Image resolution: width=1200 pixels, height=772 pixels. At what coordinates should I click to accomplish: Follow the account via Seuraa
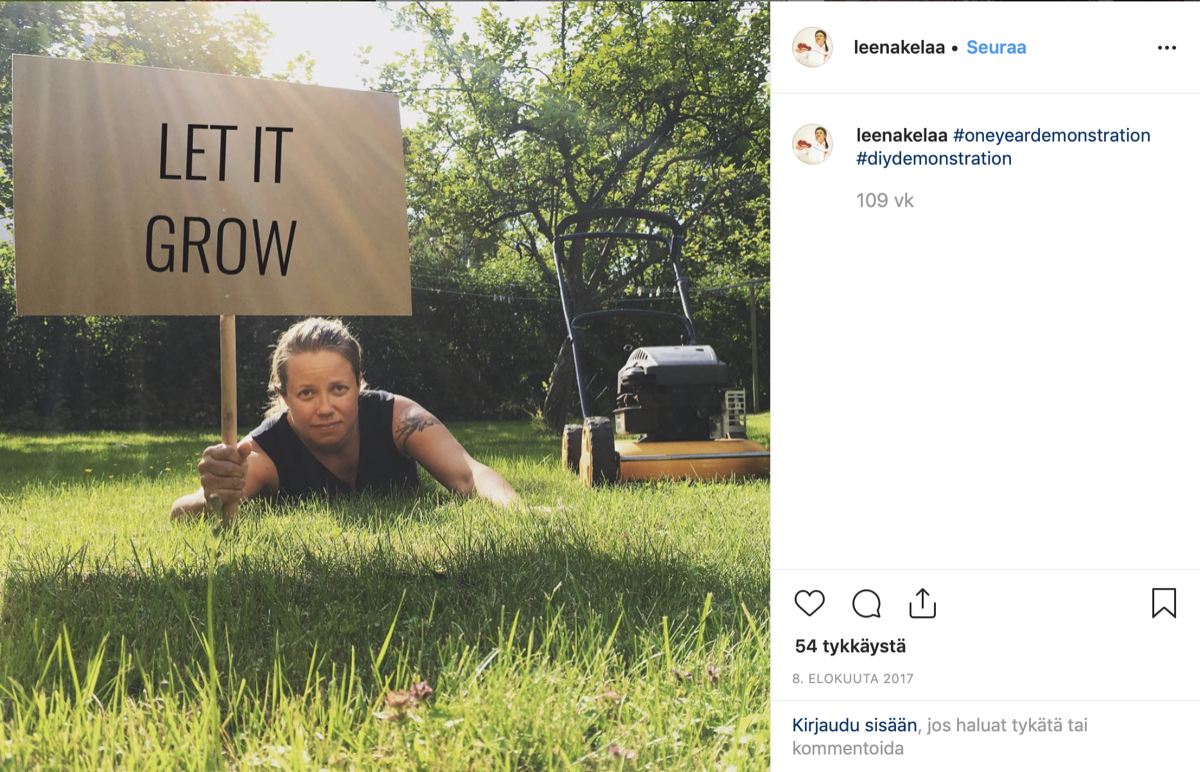point(996,47)
